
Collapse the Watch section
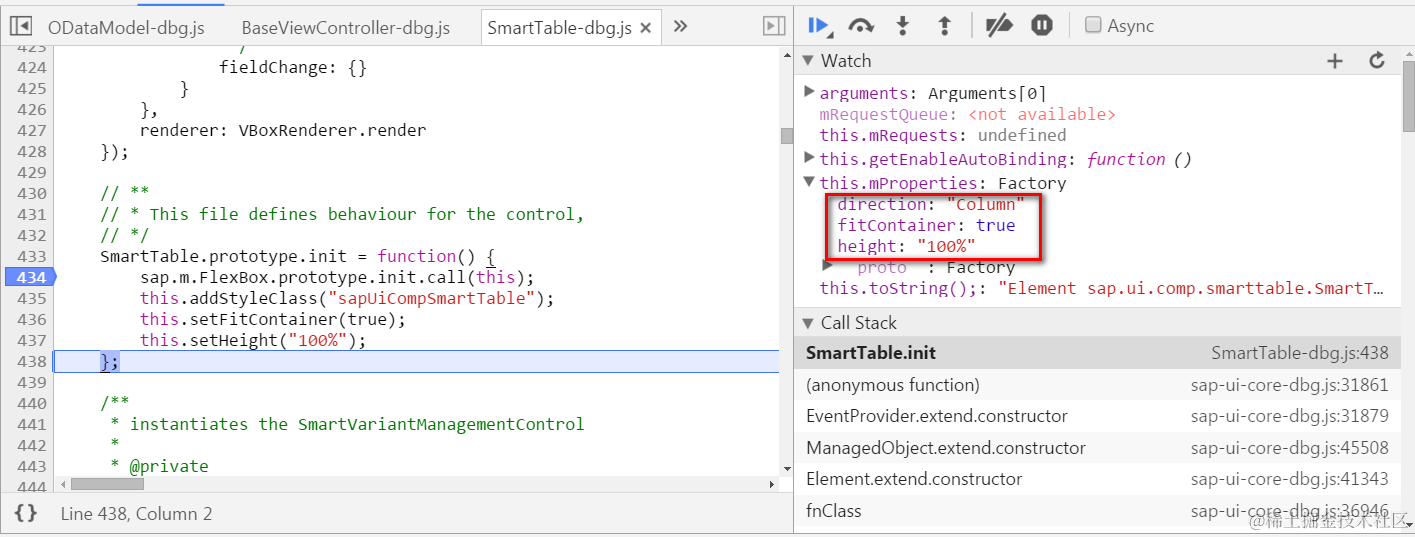(809, 61)
